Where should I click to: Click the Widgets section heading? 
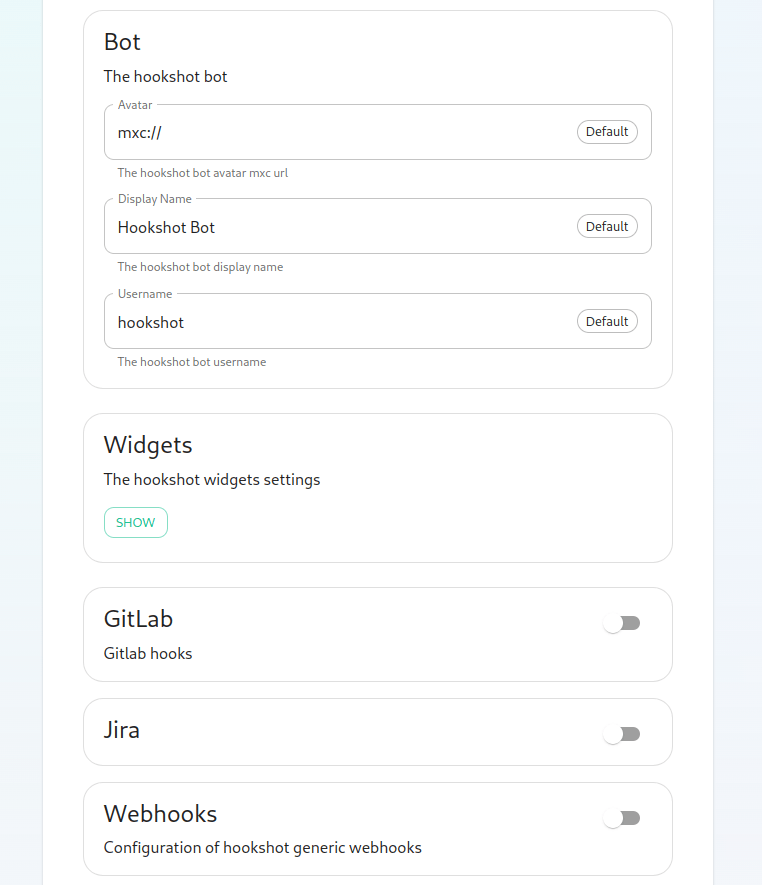coord(148,445)
